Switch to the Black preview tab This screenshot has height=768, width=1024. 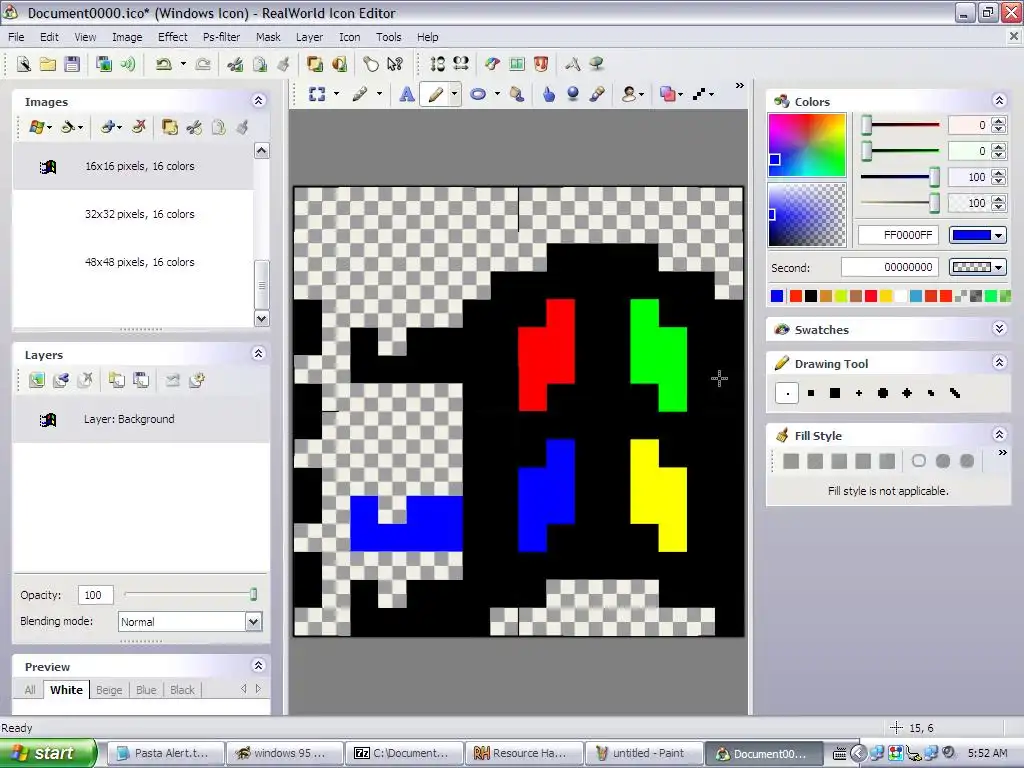pyautogui.click(x=182, y=690)
